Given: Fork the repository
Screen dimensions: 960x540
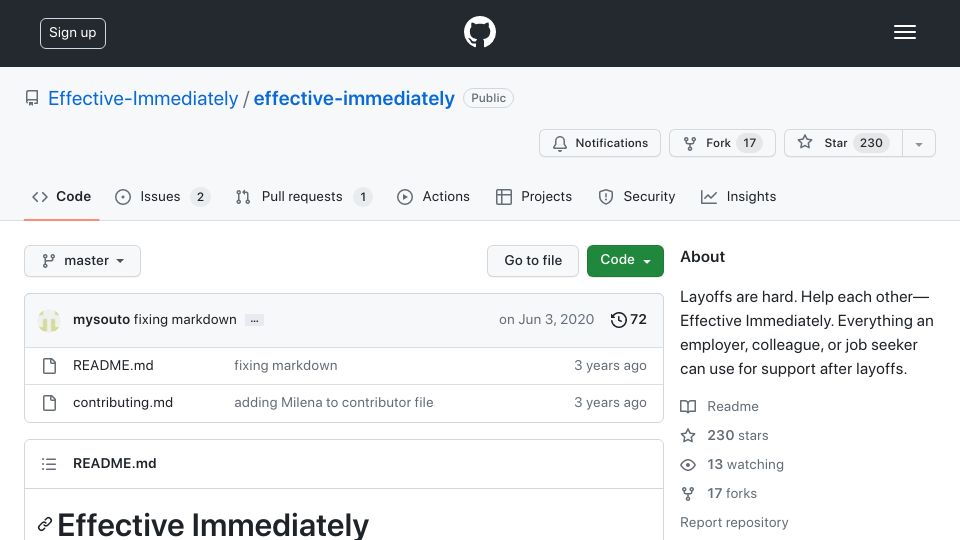Looking at the screenshot, I should pyautogui.click(x=722, y=143).
